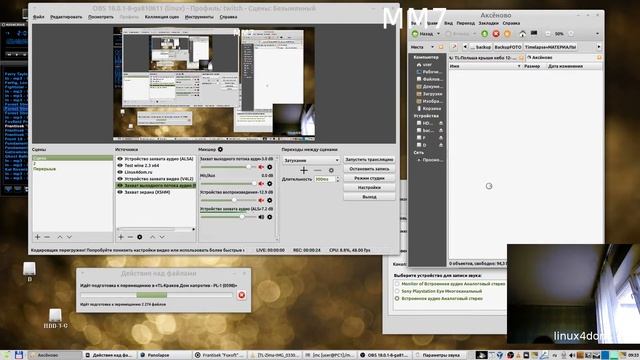Click Computer monitor icon in file manager toolbar
Image resolution: width=640 pixels, height=360 pixels.
(x=534, y=33)
